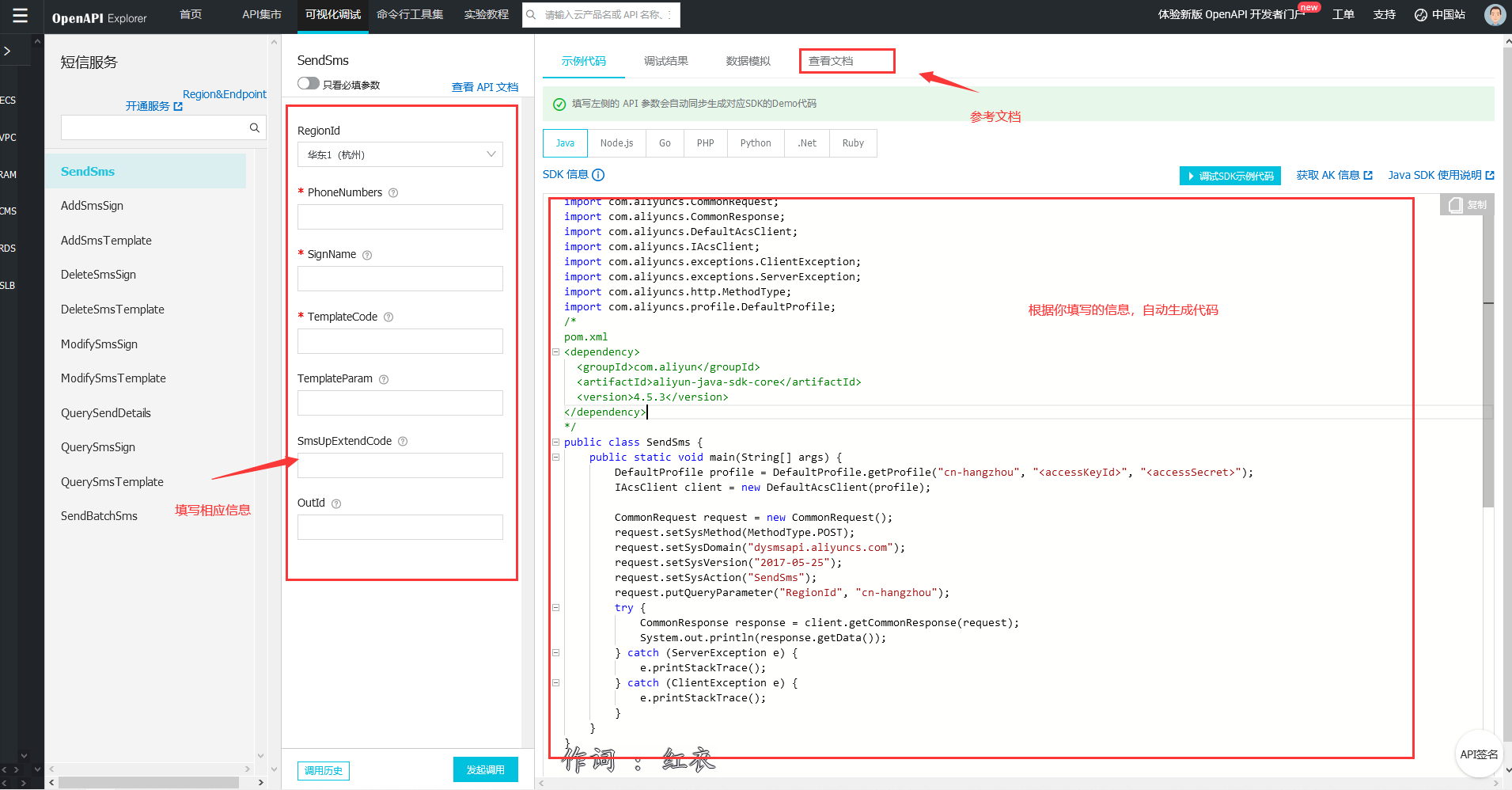Open the 查看 API 文档 link
Viewport: 1512px width, 790px height.
[x=485, y=87]
